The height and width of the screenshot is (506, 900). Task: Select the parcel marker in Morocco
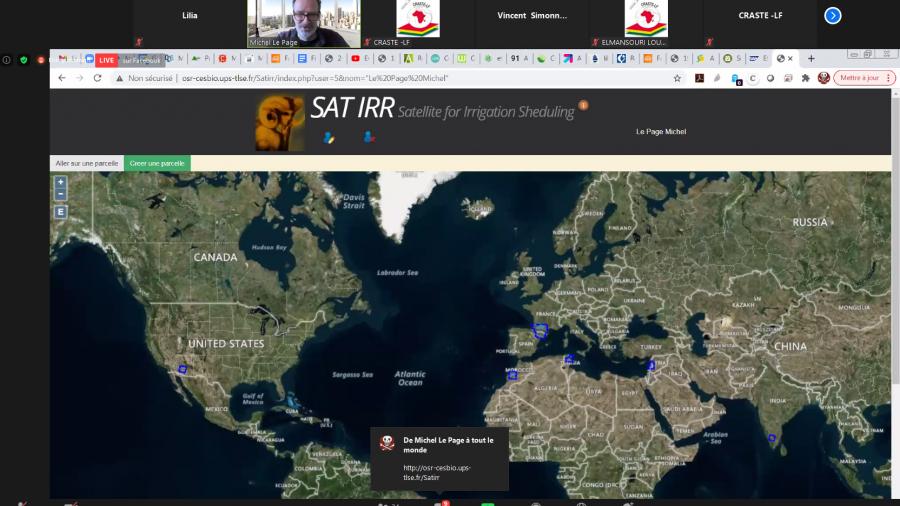[513, 376]
